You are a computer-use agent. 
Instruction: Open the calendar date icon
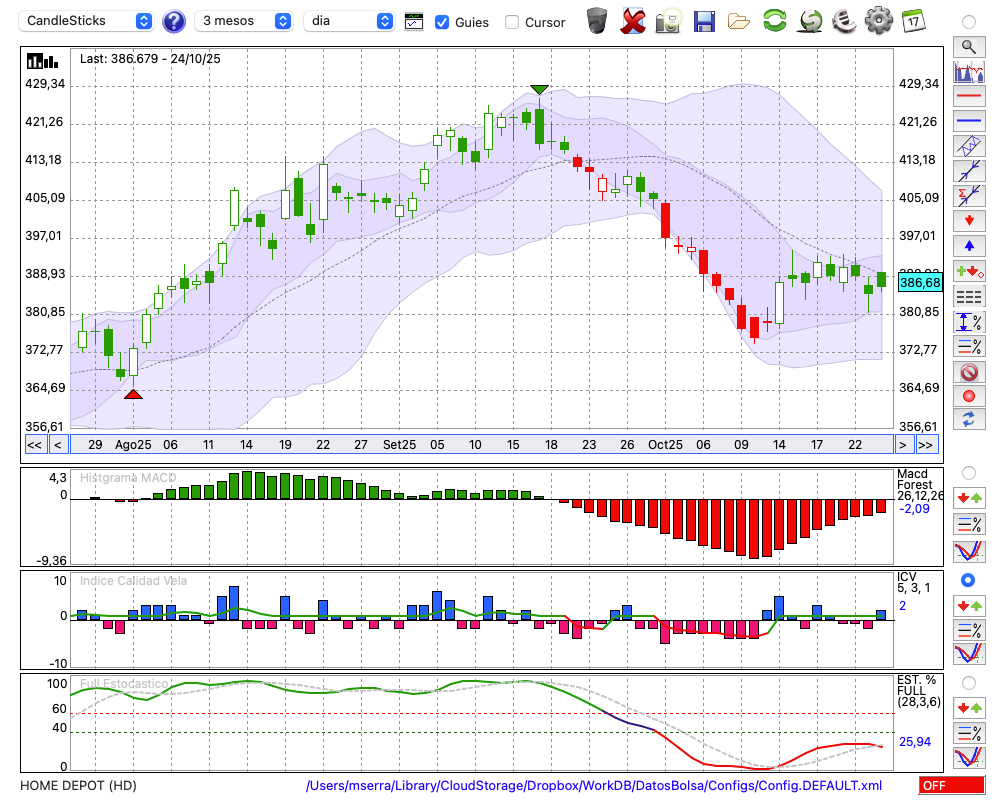click(912, 20)
